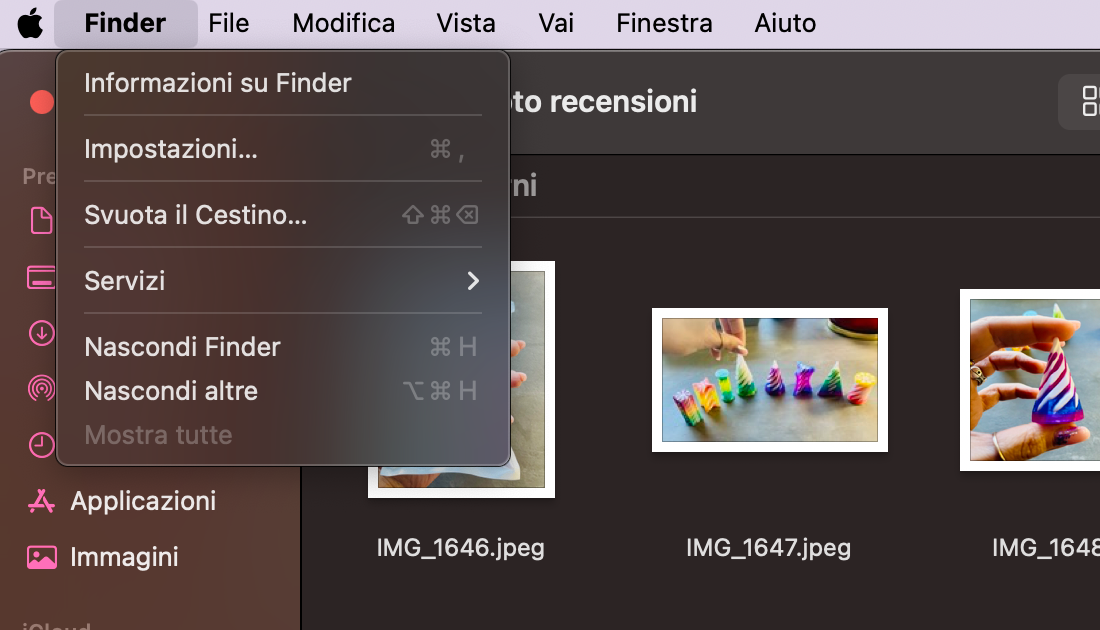Screen dimensions: 1100x630
Task: Select the Recenti clock icon in the sidebar
Action: pos(40,445)
